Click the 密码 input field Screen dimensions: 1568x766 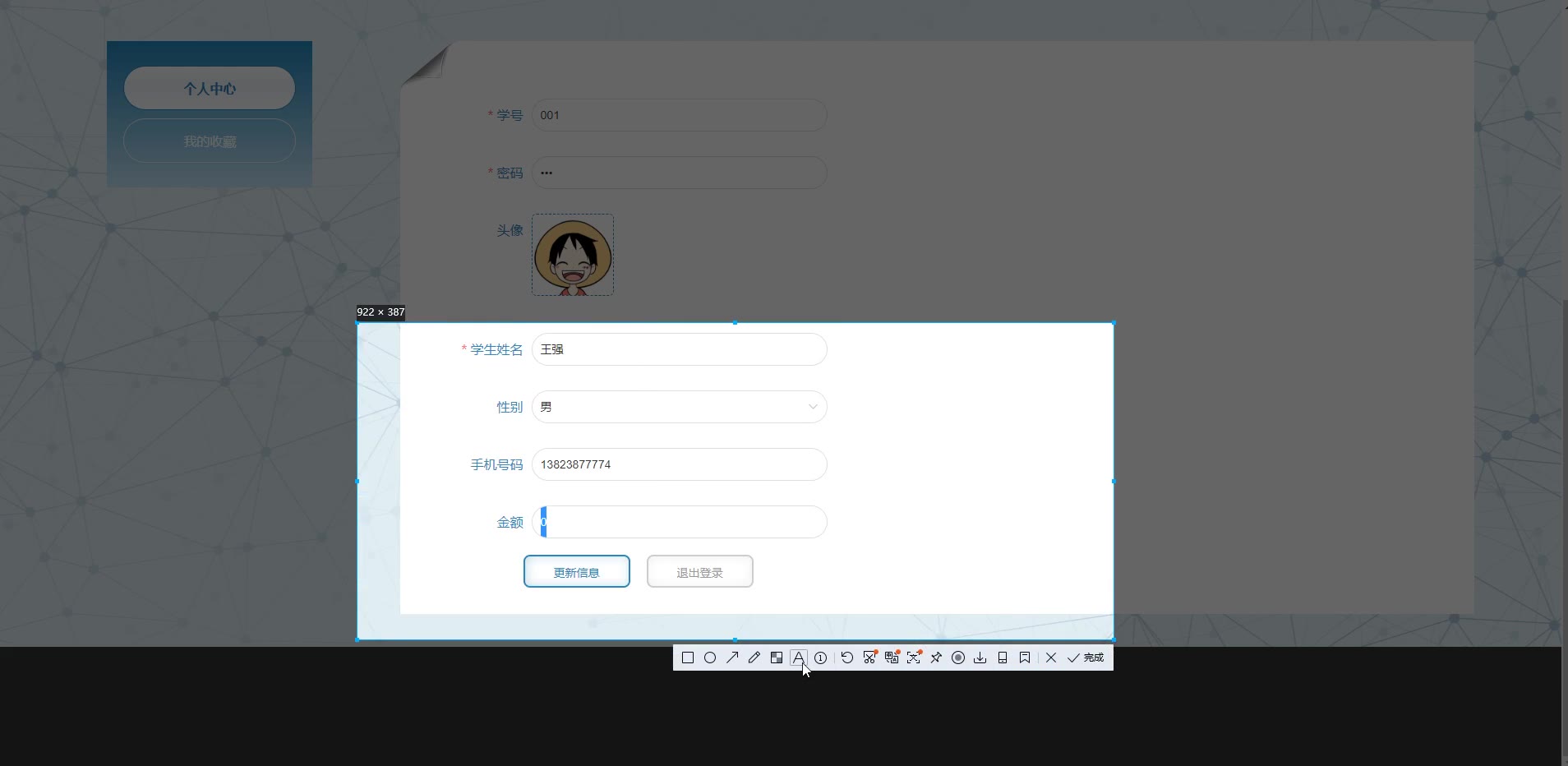pyautogui.click(x=680, y=173)
